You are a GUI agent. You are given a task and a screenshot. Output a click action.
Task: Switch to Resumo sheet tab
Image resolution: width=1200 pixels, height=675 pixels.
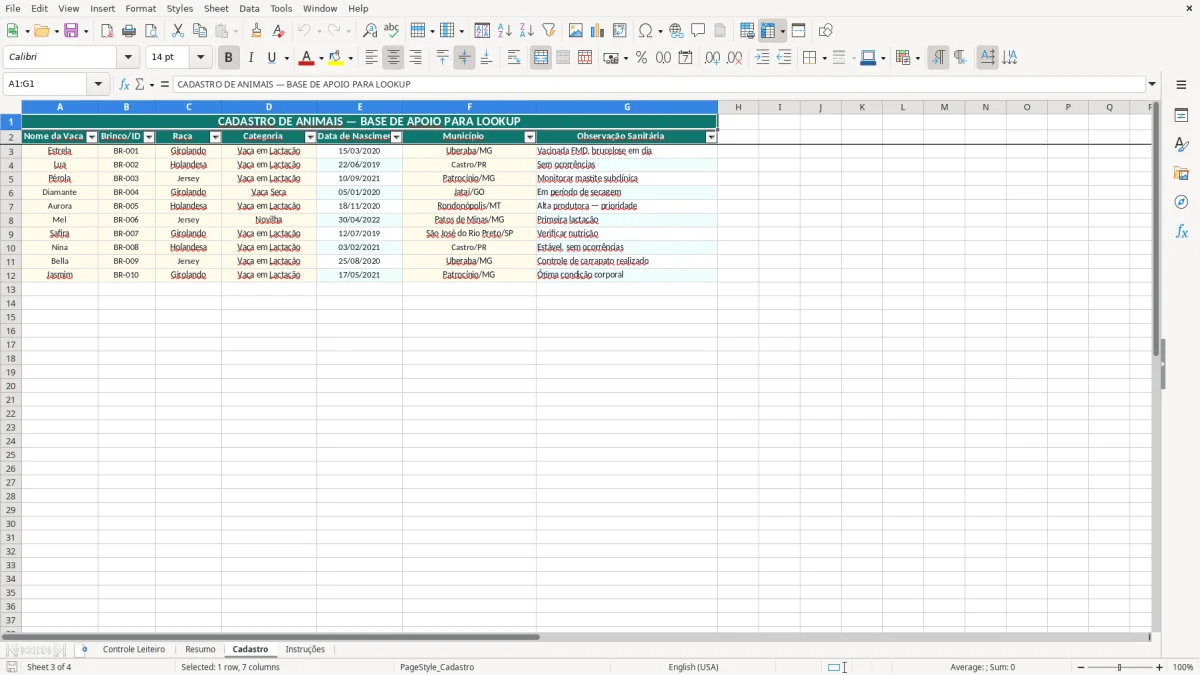[200, 650]
